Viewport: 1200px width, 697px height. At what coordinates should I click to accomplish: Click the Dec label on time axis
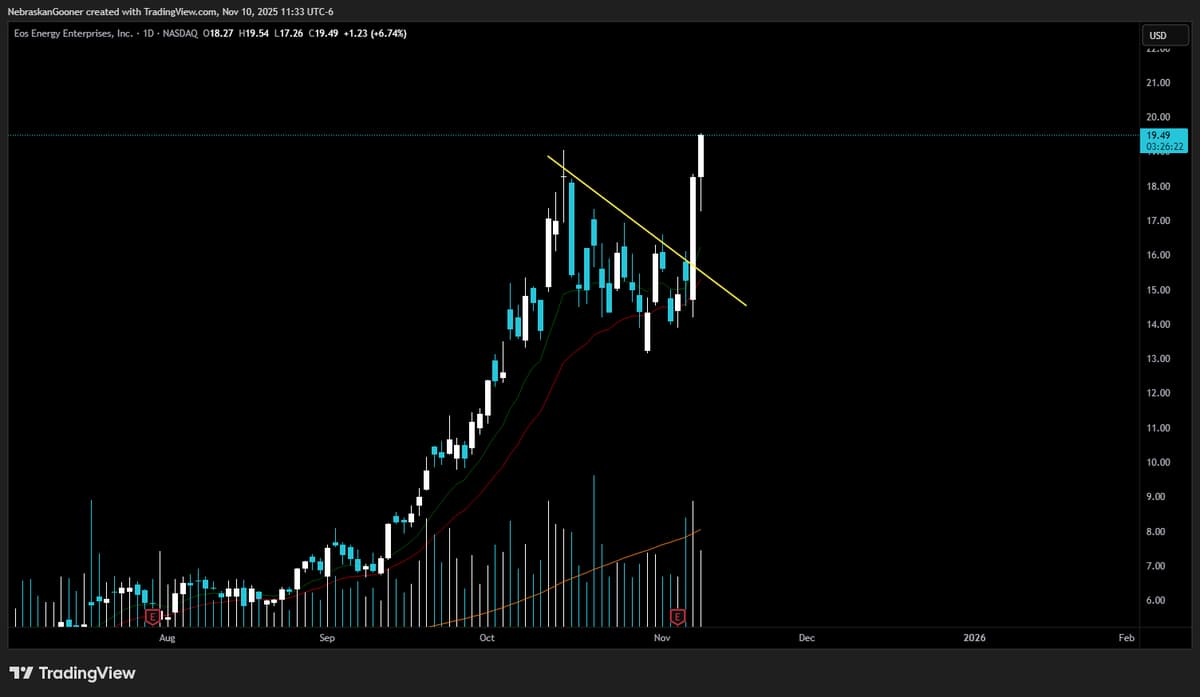point(806,637)
